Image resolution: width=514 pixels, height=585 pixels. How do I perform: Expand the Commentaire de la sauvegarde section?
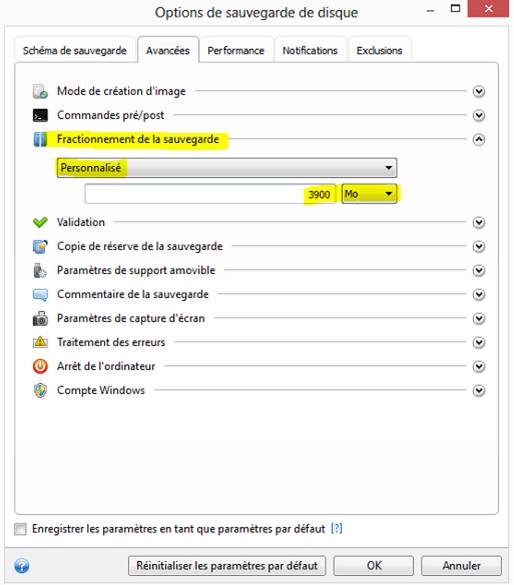(479, 295)
